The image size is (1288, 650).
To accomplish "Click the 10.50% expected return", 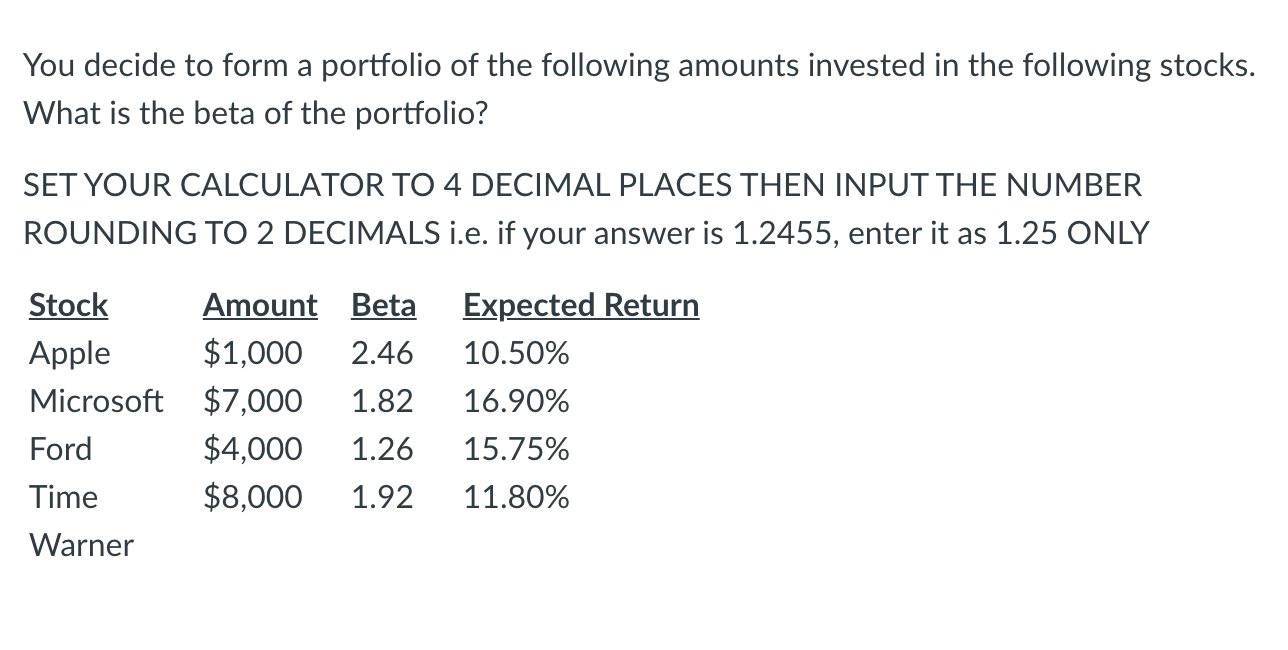I will click(516, 353).
